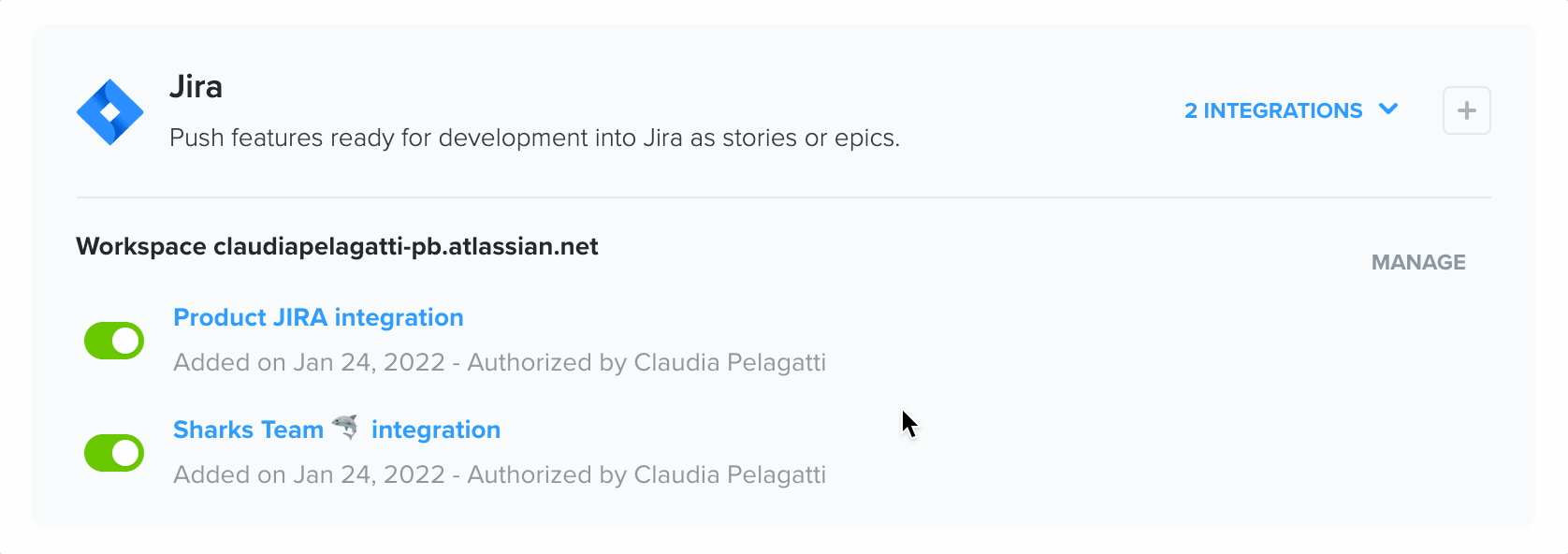1568x554 pixels.
Task: Select the shark emoji in Sharks Team
Action: click(346, 429)
